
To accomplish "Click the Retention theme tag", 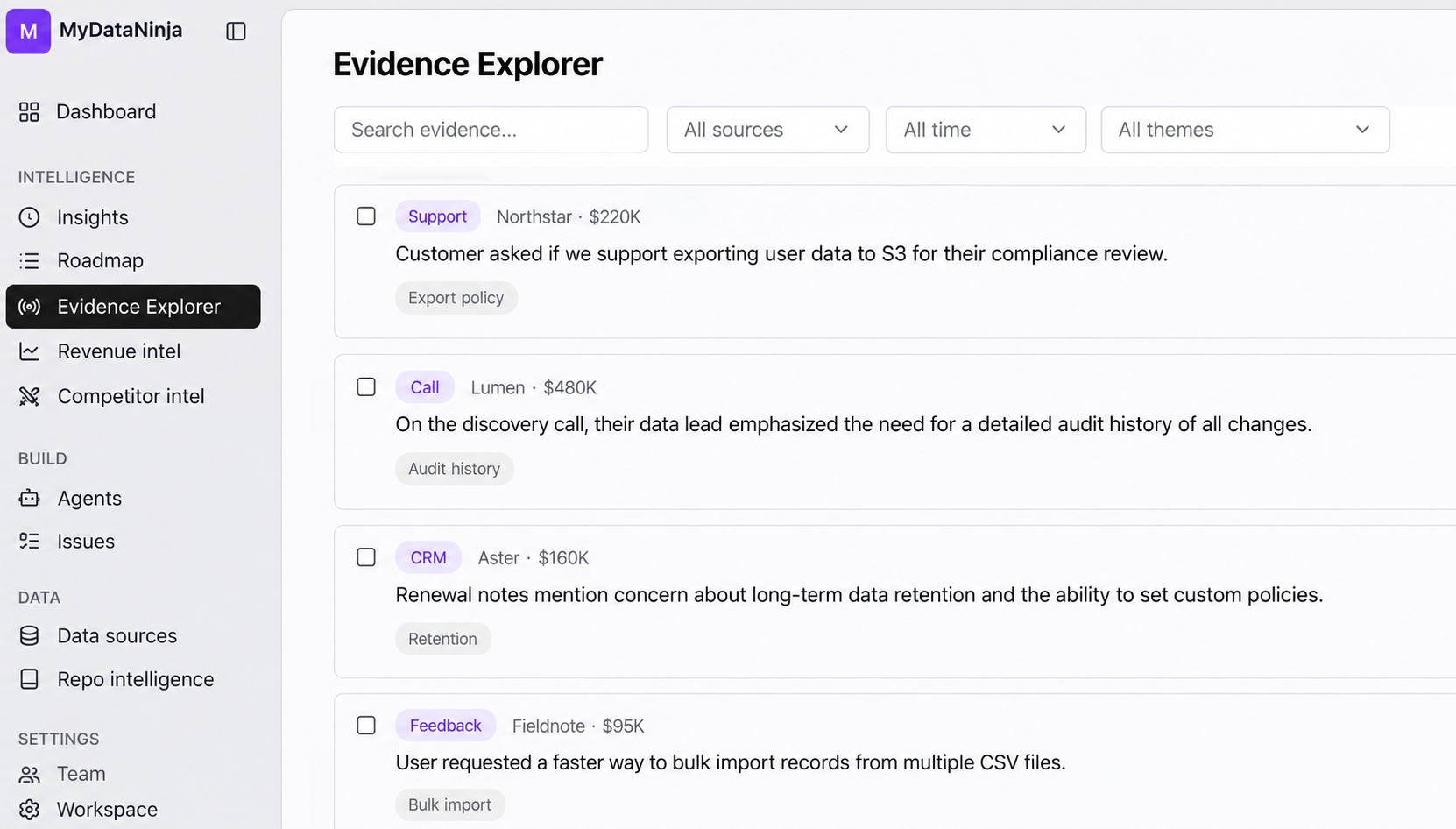I will [442, 639].
